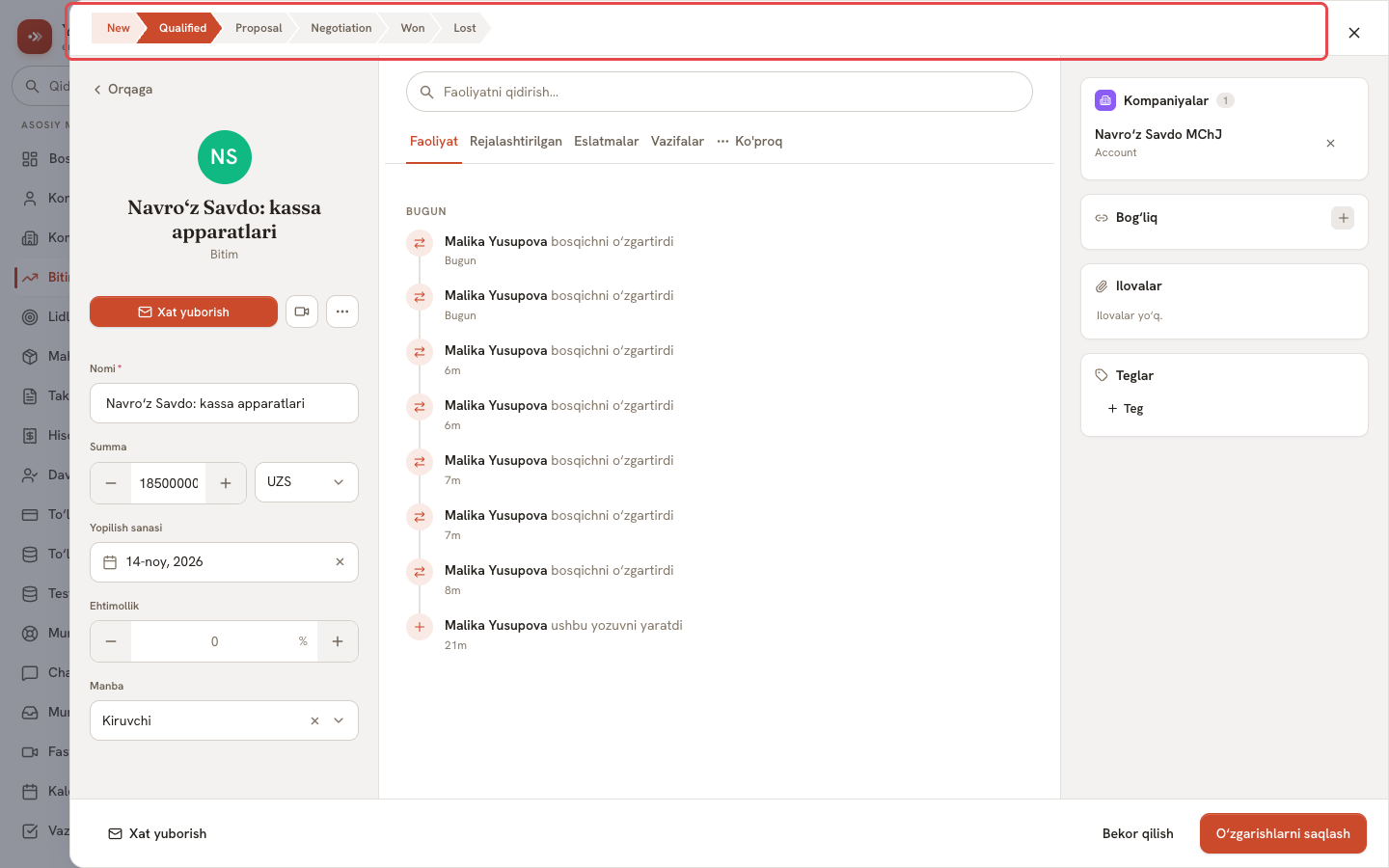Save with O'zgarishlarni saqlash button
The height and width of the screenshot is (868, 1389).
pyautogui.click(x=1283, y=833)
